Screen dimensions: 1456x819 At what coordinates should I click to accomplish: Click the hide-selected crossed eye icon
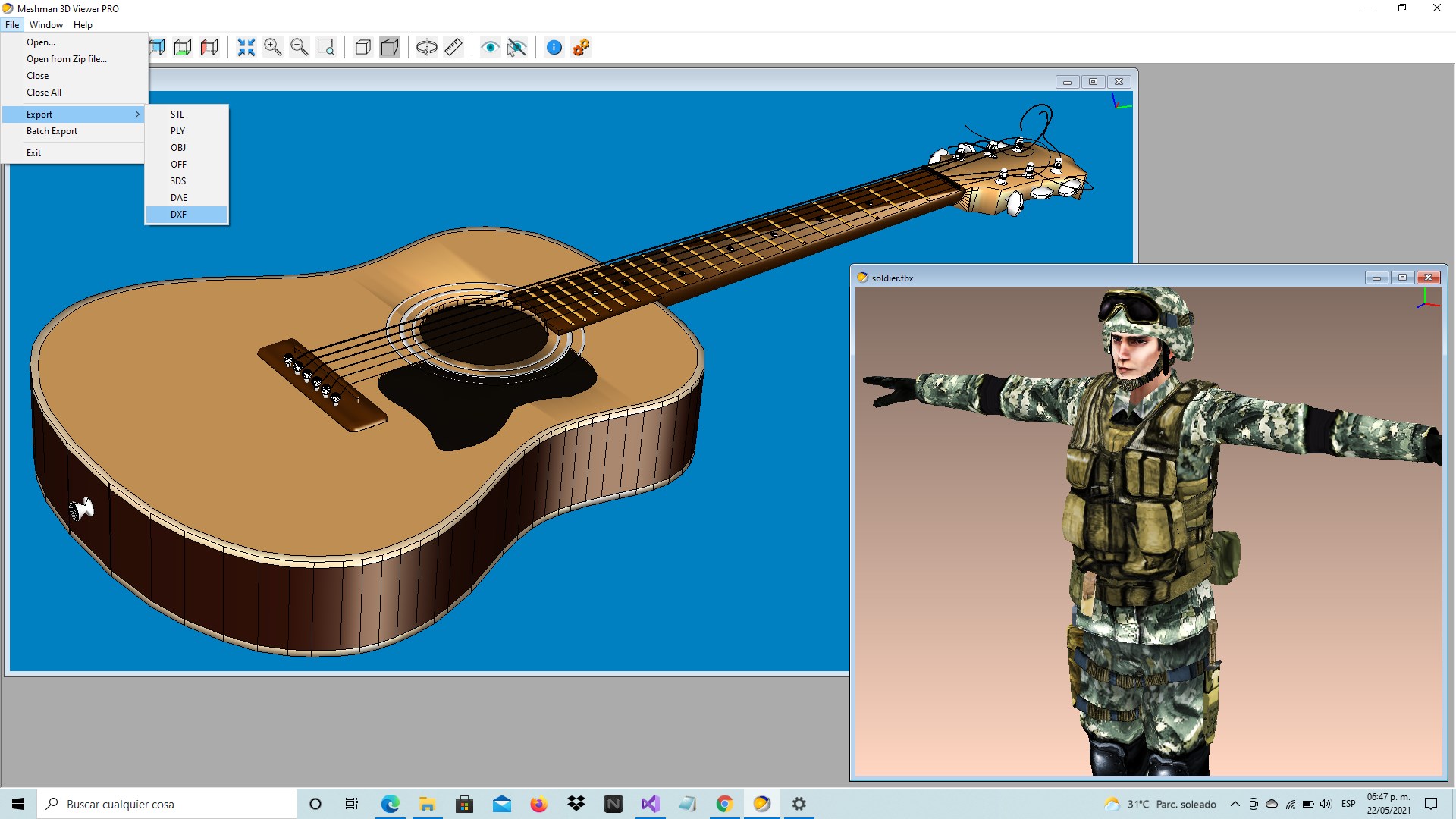pos(516,48)
